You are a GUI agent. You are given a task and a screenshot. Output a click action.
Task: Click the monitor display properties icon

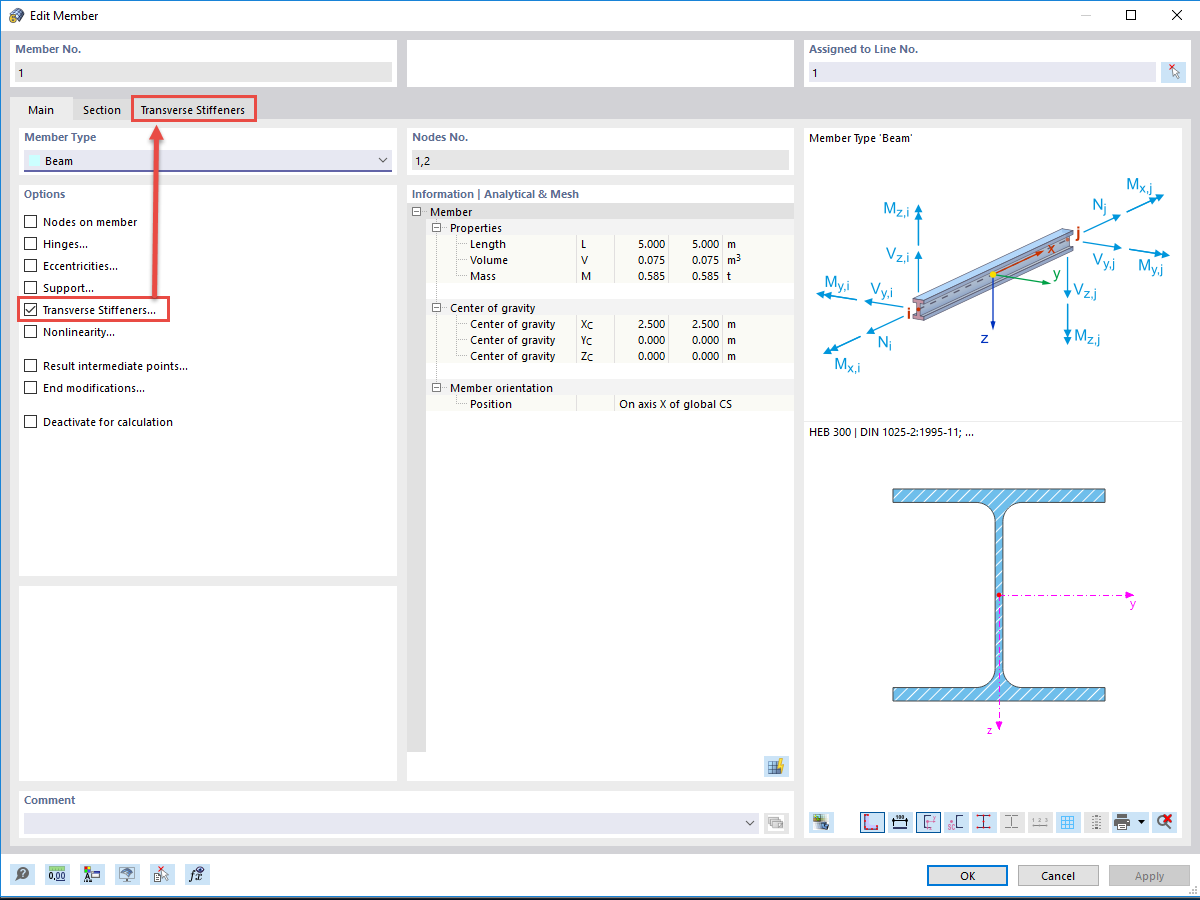[127, 874]
